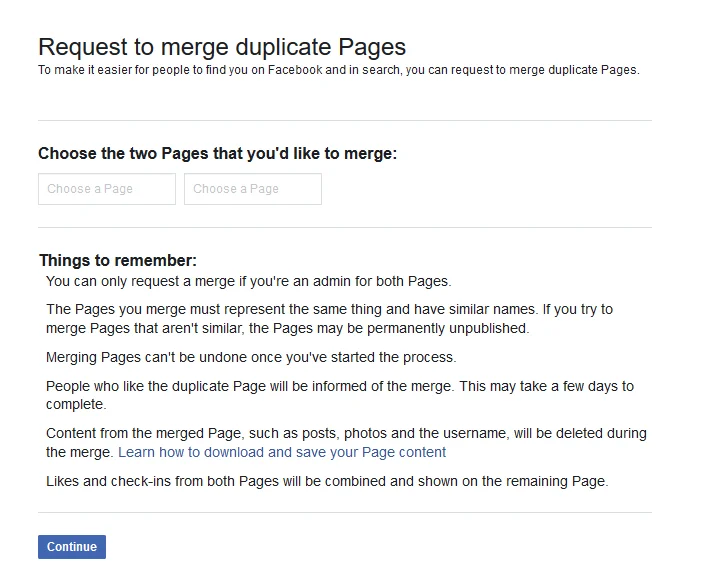Select the Choose the two Pages heading
Screen dimensions: 710x587
tap(217, 154)
